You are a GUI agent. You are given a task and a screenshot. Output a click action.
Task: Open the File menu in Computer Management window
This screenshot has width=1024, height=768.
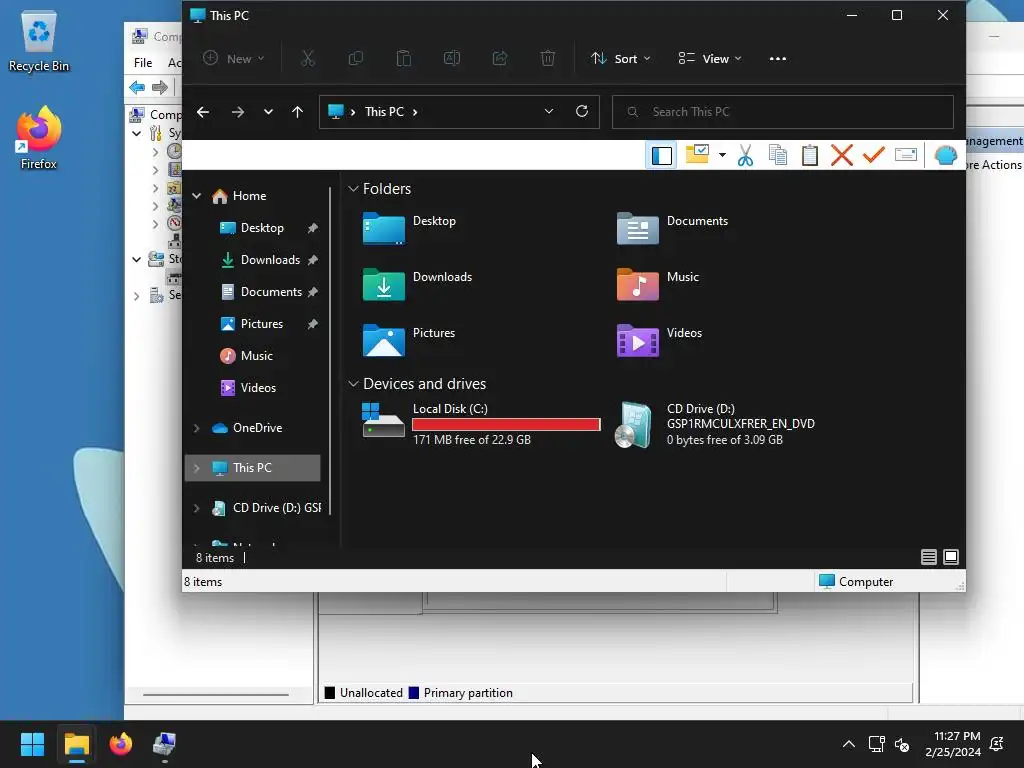pyautogui.click(x=143, y=63)
